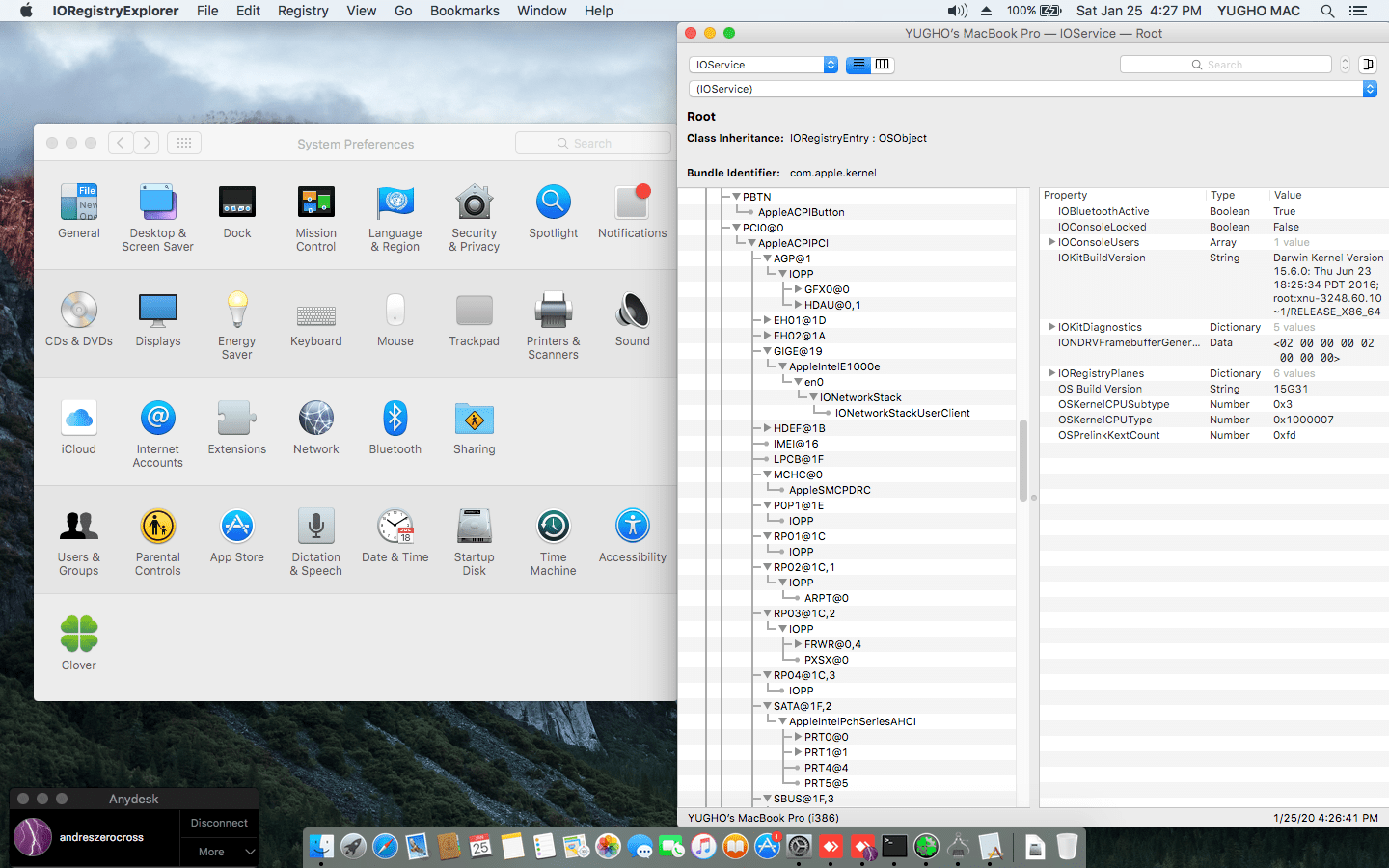Open Spotlight preferences

pos(554,211)
